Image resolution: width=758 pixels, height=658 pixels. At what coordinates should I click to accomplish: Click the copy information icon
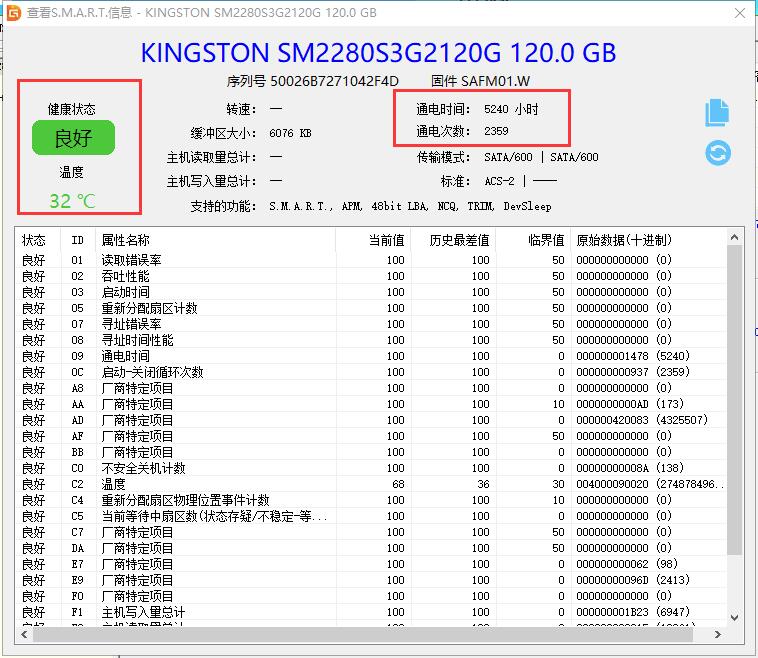(x=717, y=113)
